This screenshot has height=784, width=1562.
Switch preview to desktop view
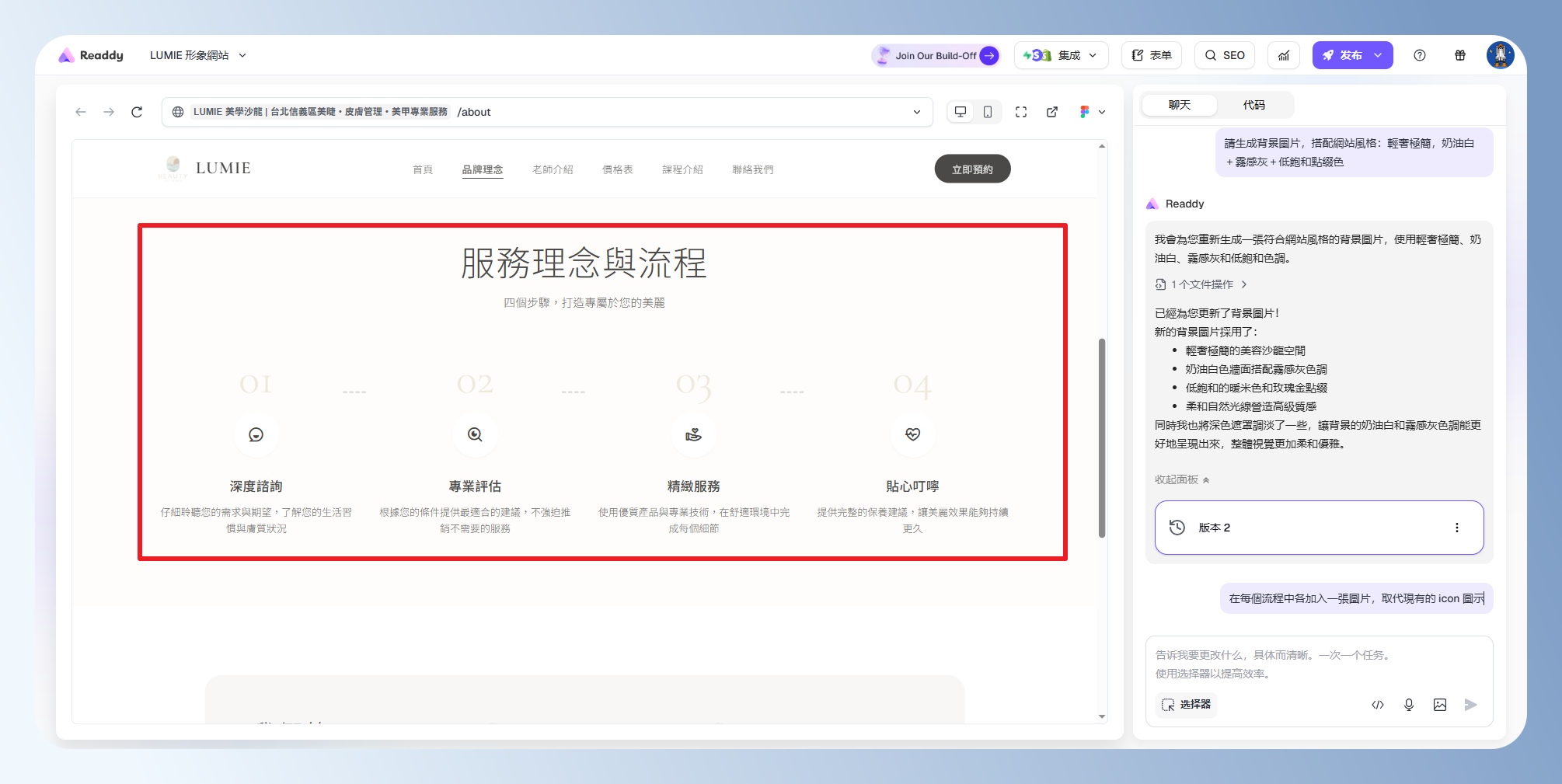coord(961,112)
